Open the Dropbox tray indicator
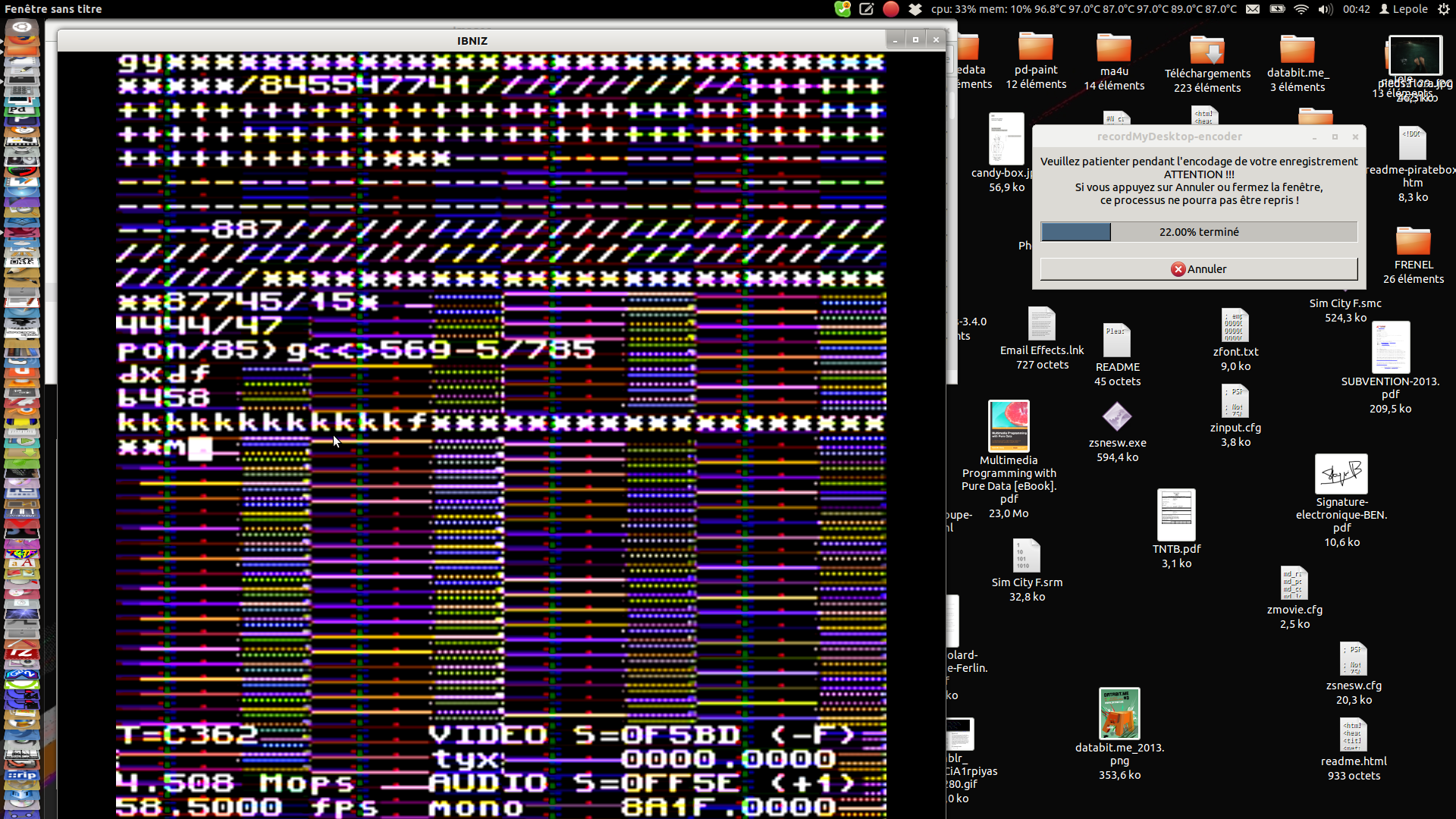This screenshot has width=1456, height=819. pyautogui.click(x=915, y=9)
